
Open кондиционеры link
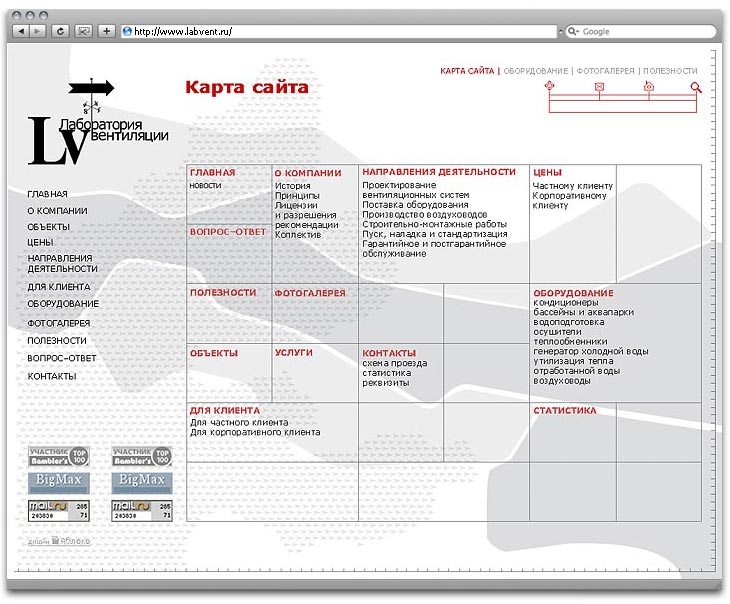566,303
